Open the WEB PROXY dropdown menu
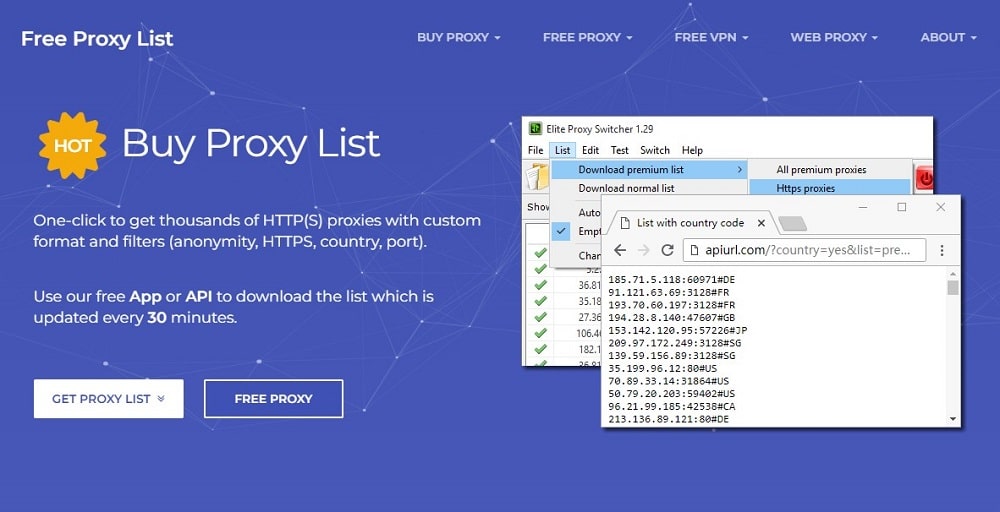 pyautogui.click(x=834, y=37)
